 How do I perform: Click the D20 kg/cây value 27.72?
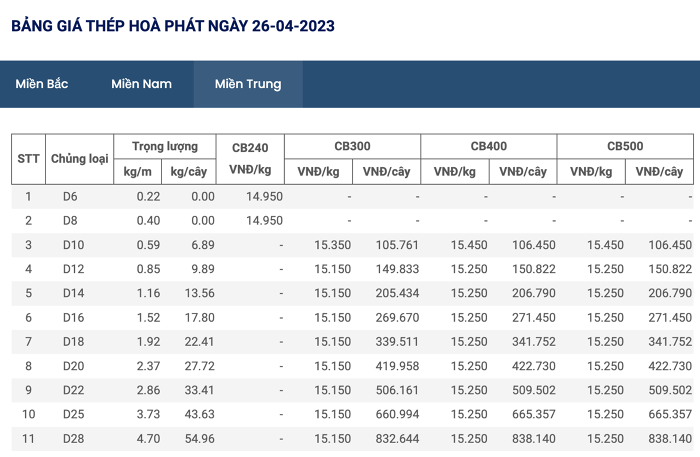click(x=200, y=366)
